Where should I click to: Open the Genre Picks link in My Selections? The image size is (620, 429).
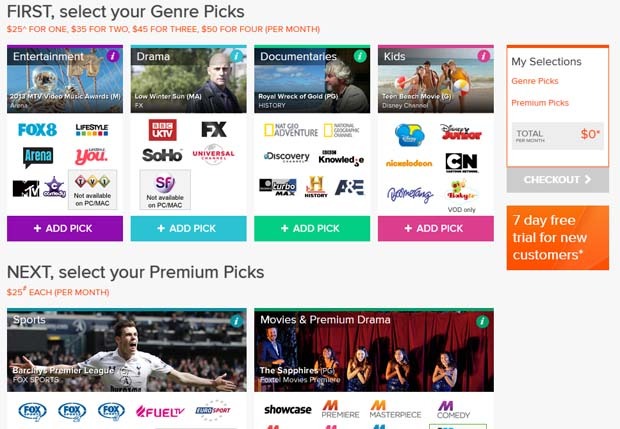tap(535, 81)
